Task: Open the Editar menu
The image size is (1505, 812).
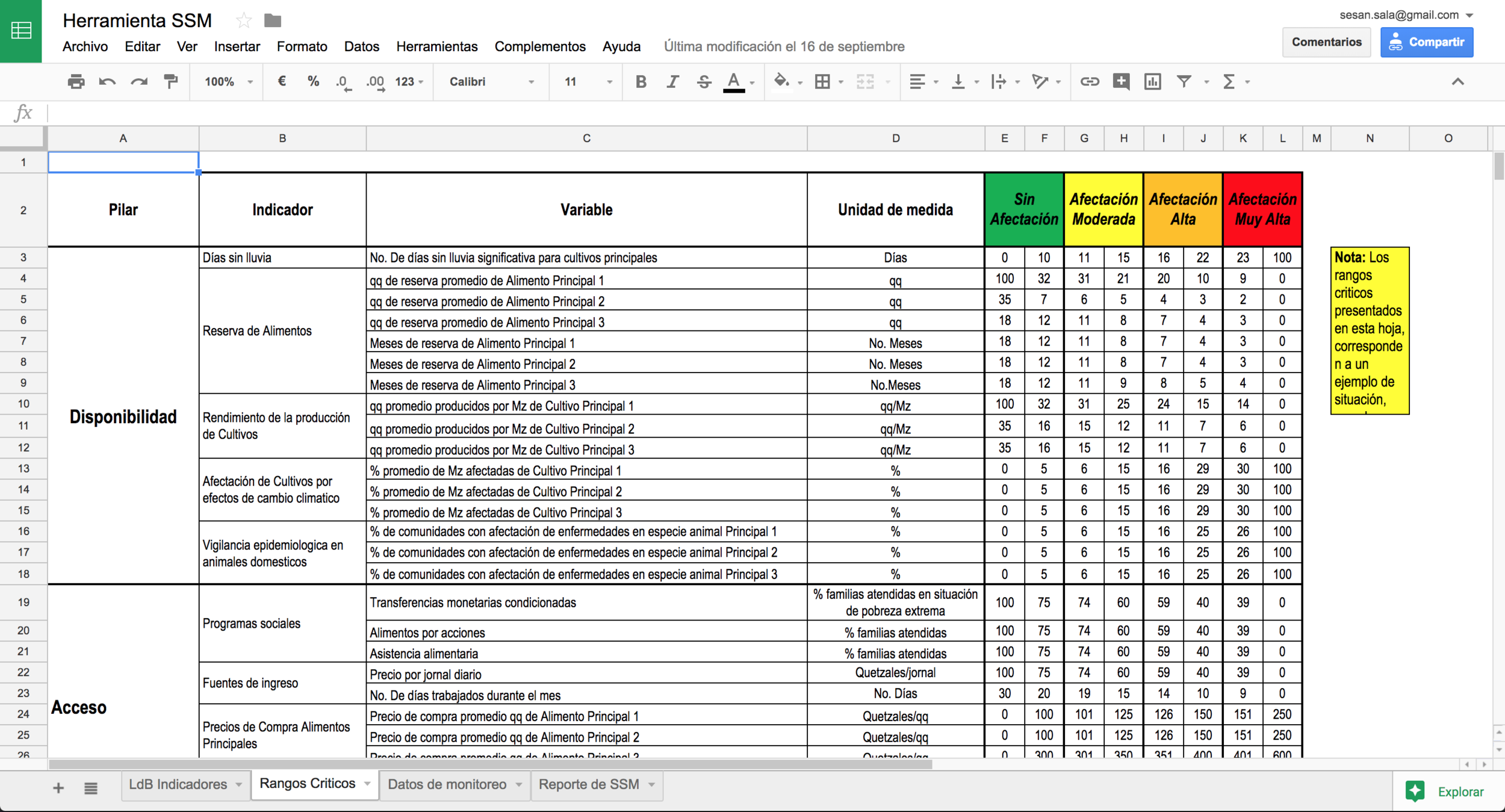Action: (x=142, y=46)
